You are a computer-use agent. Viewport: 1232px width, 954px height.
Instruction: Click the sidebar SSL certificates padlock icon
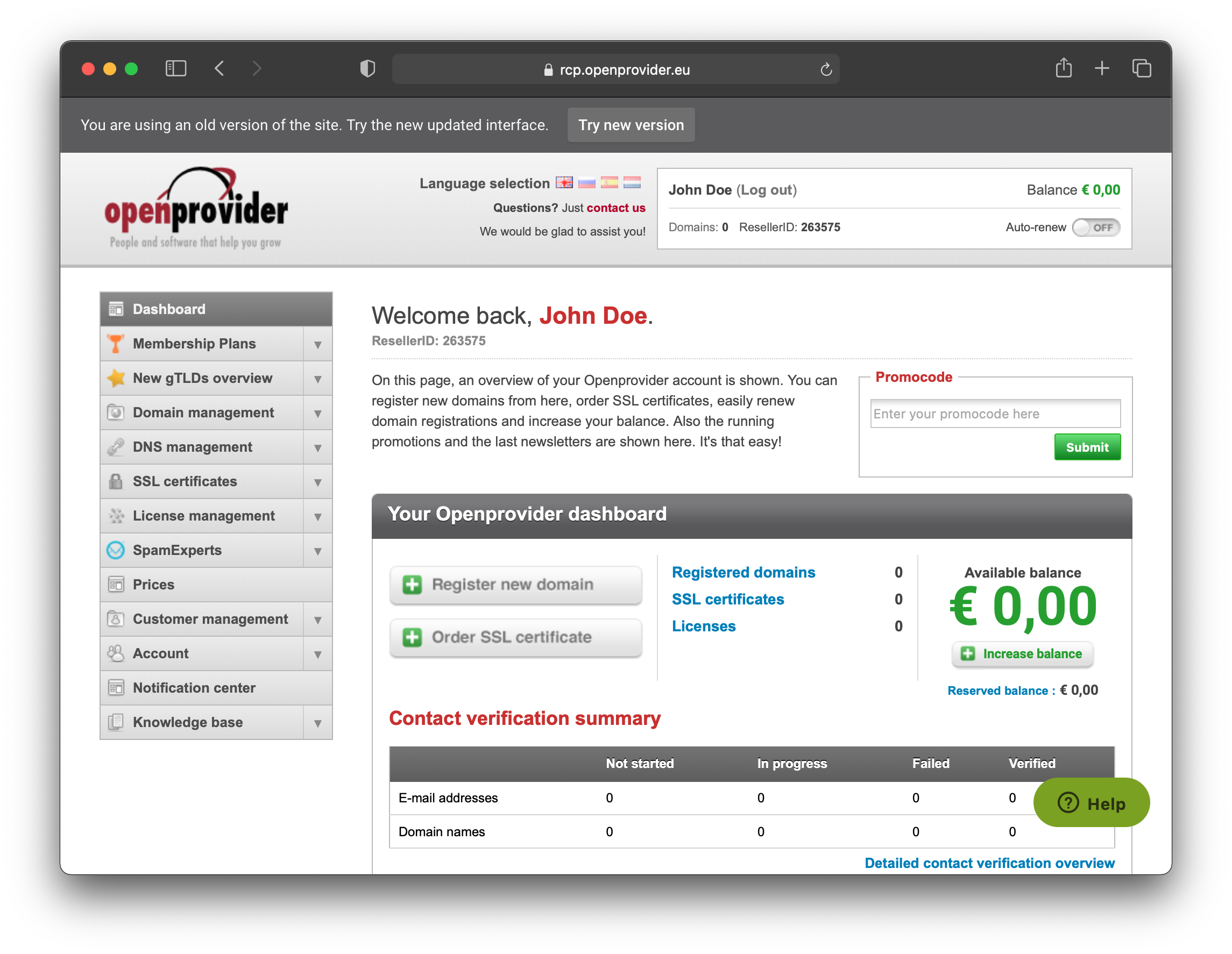[116, 481]
